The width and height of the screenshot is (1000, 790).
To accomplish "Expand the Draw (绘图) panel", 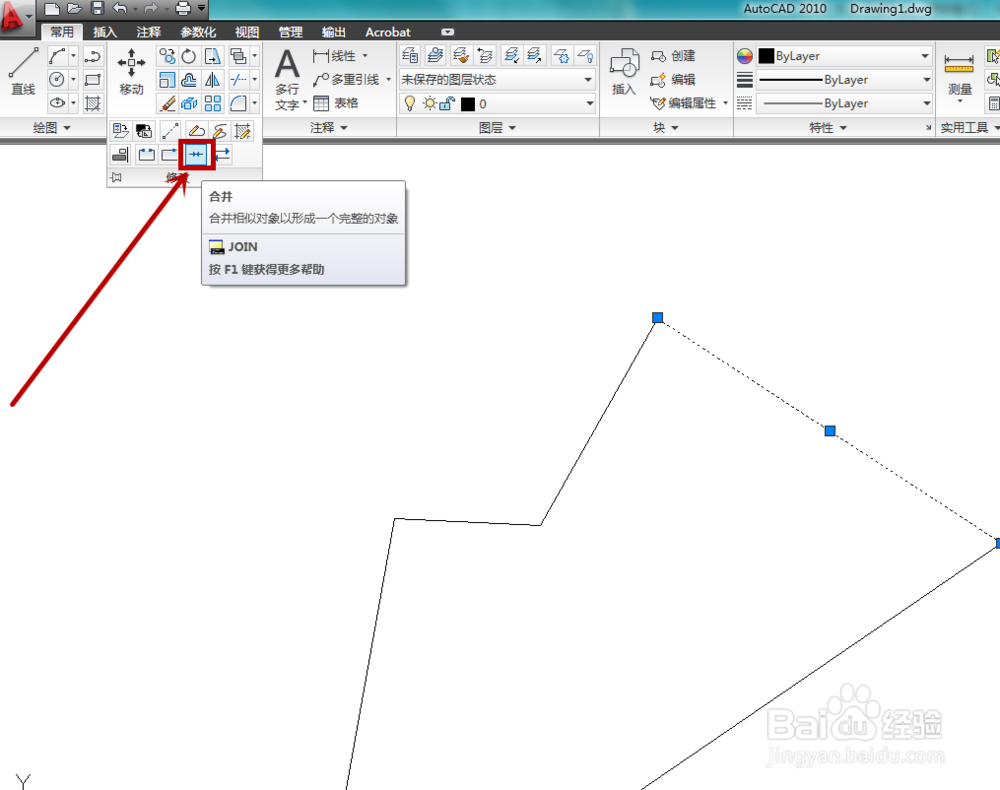I will point(51,128).
